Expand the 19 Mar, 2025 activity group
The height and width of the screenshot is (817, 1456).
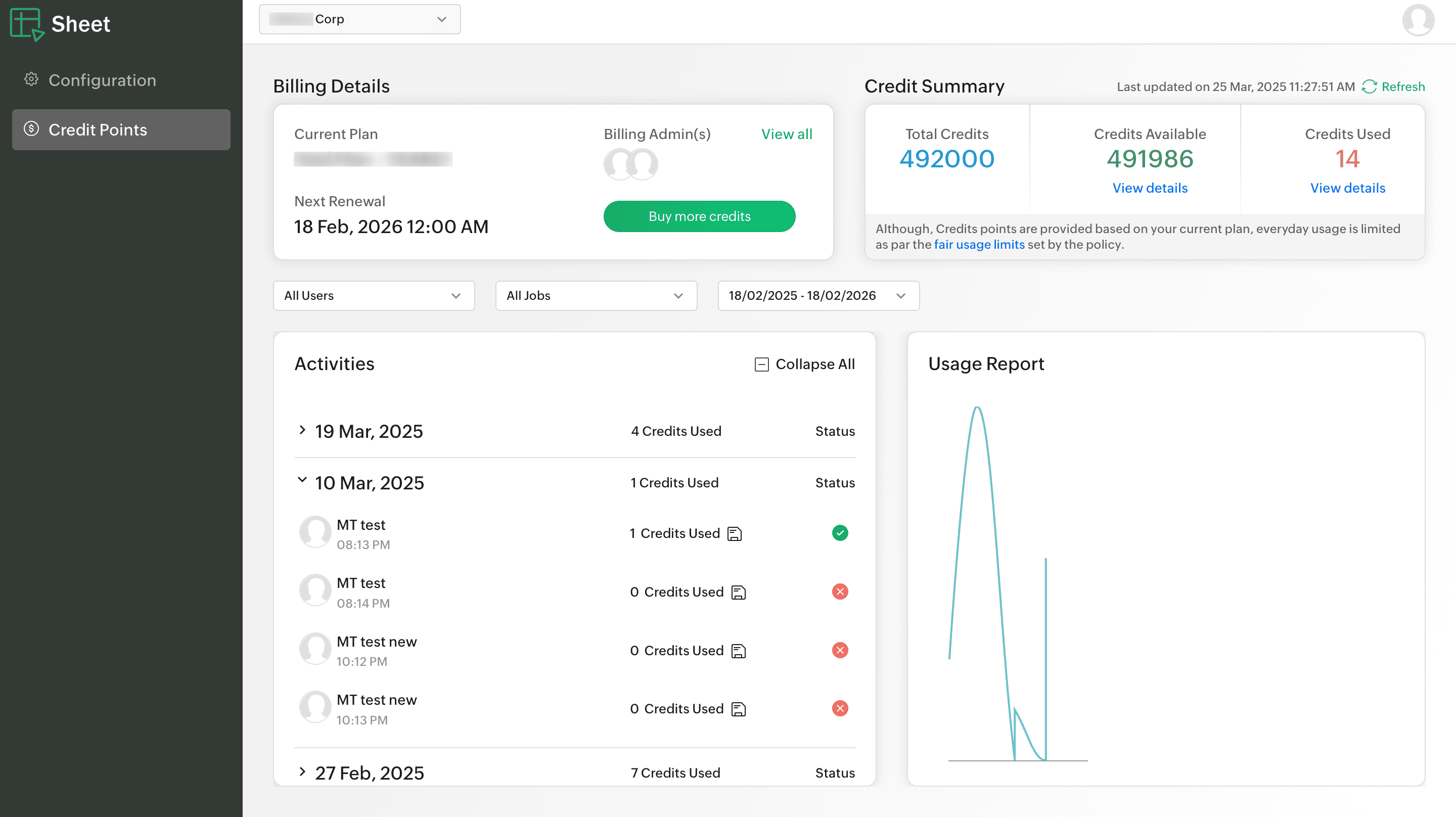[x=302, y=430]
